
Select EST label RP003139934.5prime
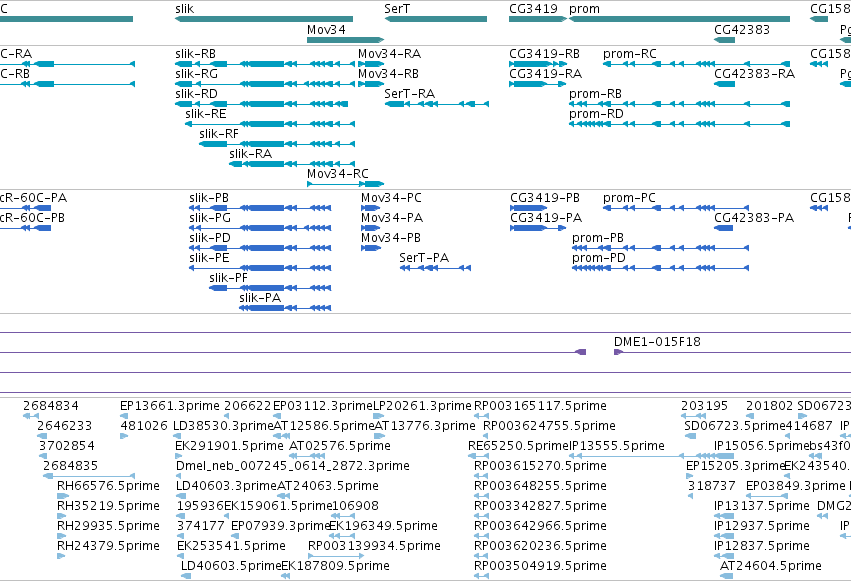click(x=374, y=546)
